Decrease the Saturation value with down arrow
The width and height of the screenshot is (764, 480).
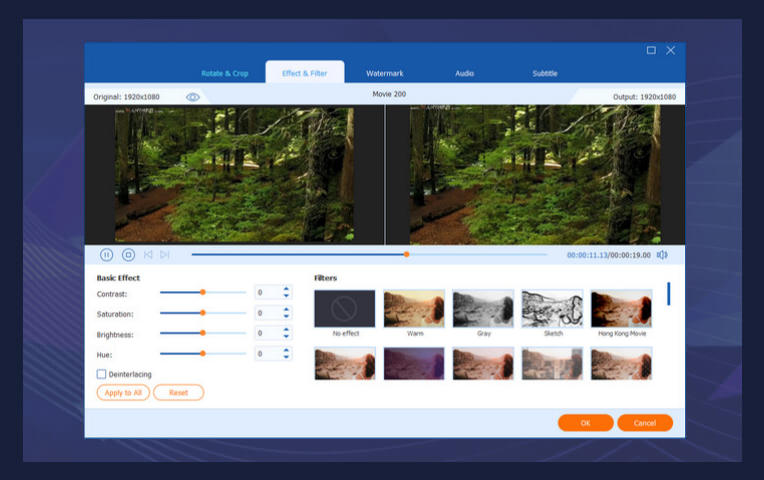click(287, 317)
